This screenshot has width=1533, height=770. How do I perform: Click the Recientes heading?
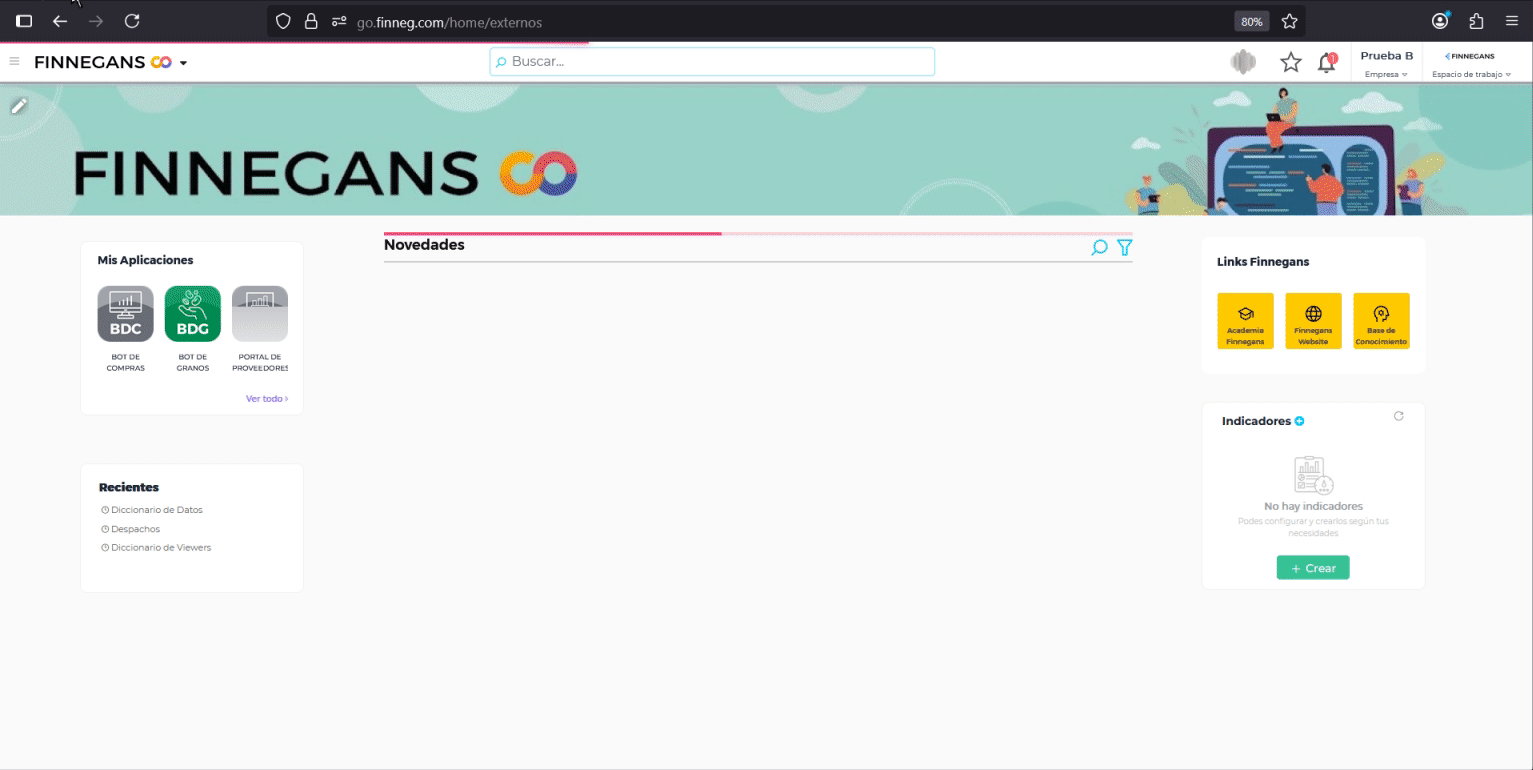tap(129, 487)
